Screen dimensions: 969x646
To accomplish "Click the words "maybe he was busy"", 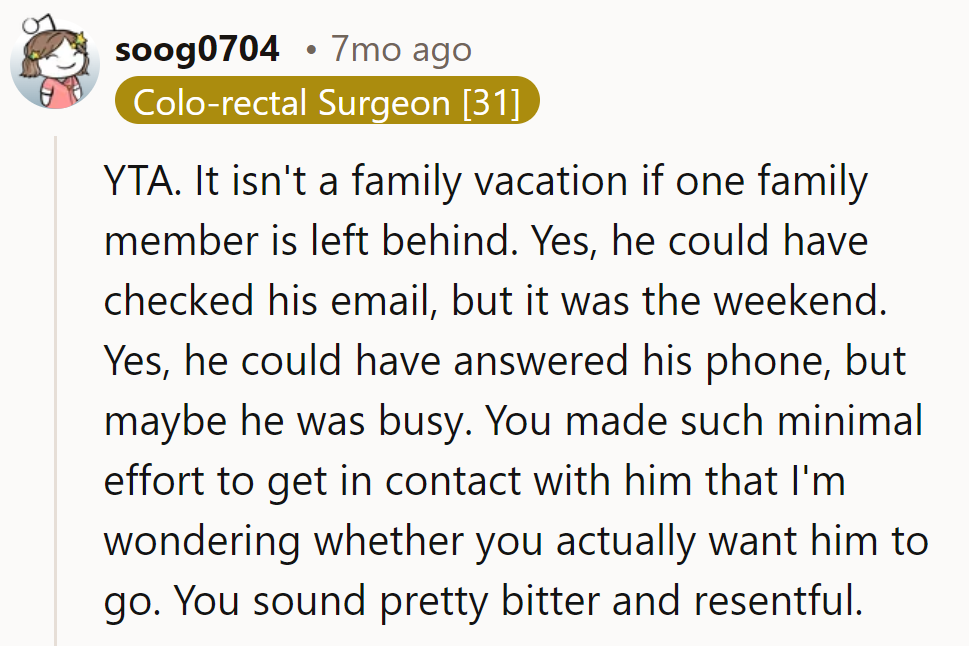I will point(289,421).
